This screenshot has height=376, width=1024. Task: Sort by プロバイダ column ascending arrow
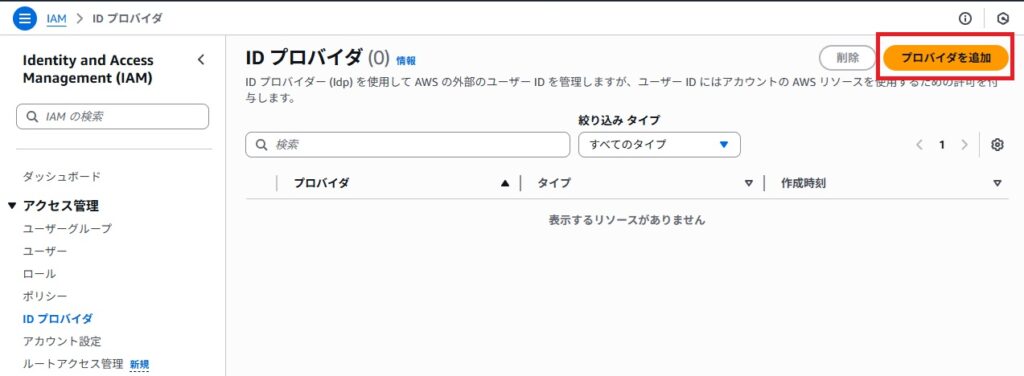505,183
